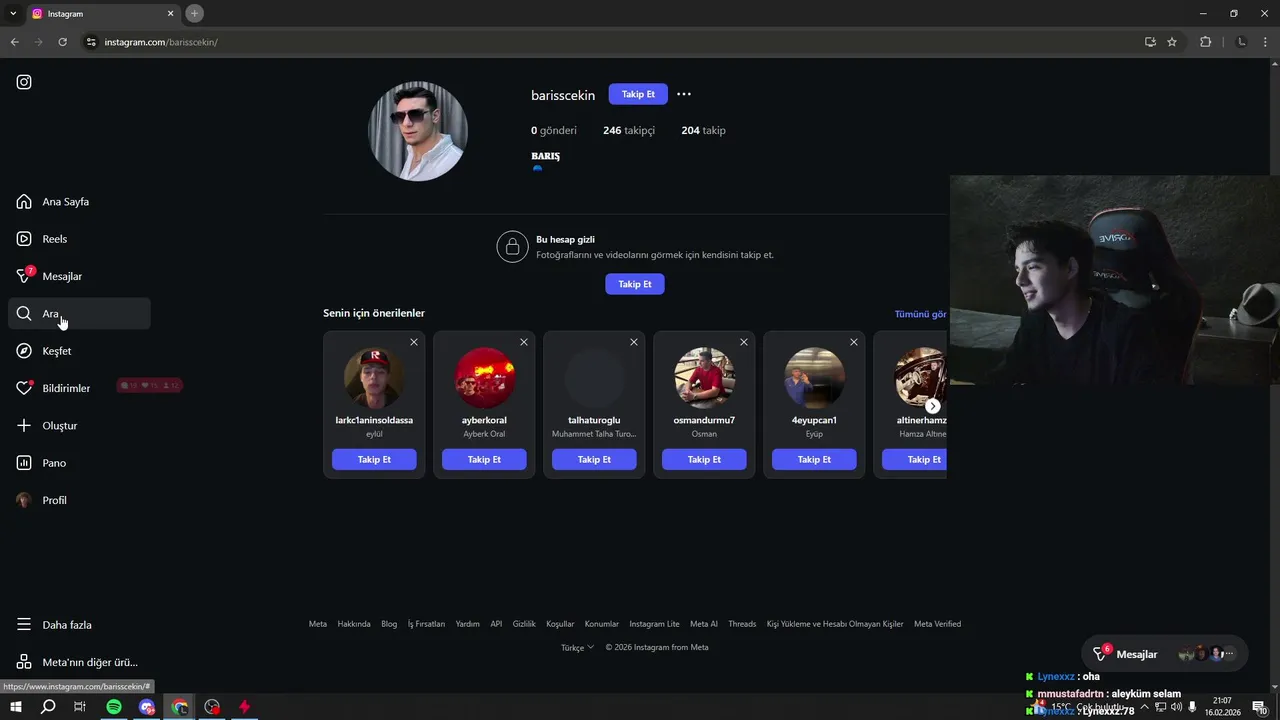
Task: Click install app icon in address bar
Action: (x=1150, y=42)
